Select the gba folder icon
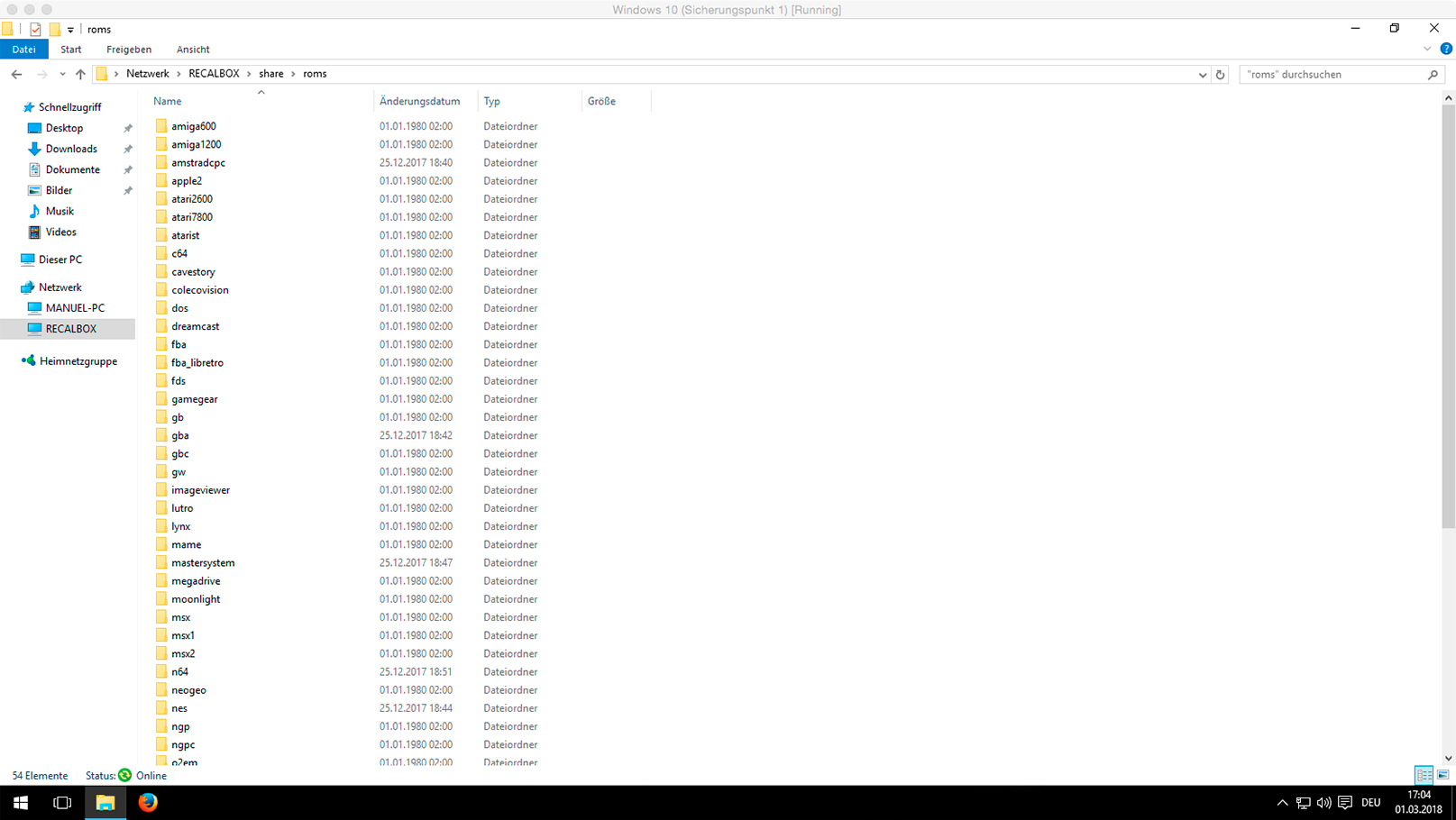This screenshot has width=1456, height=820. click(x=161, y=435)
